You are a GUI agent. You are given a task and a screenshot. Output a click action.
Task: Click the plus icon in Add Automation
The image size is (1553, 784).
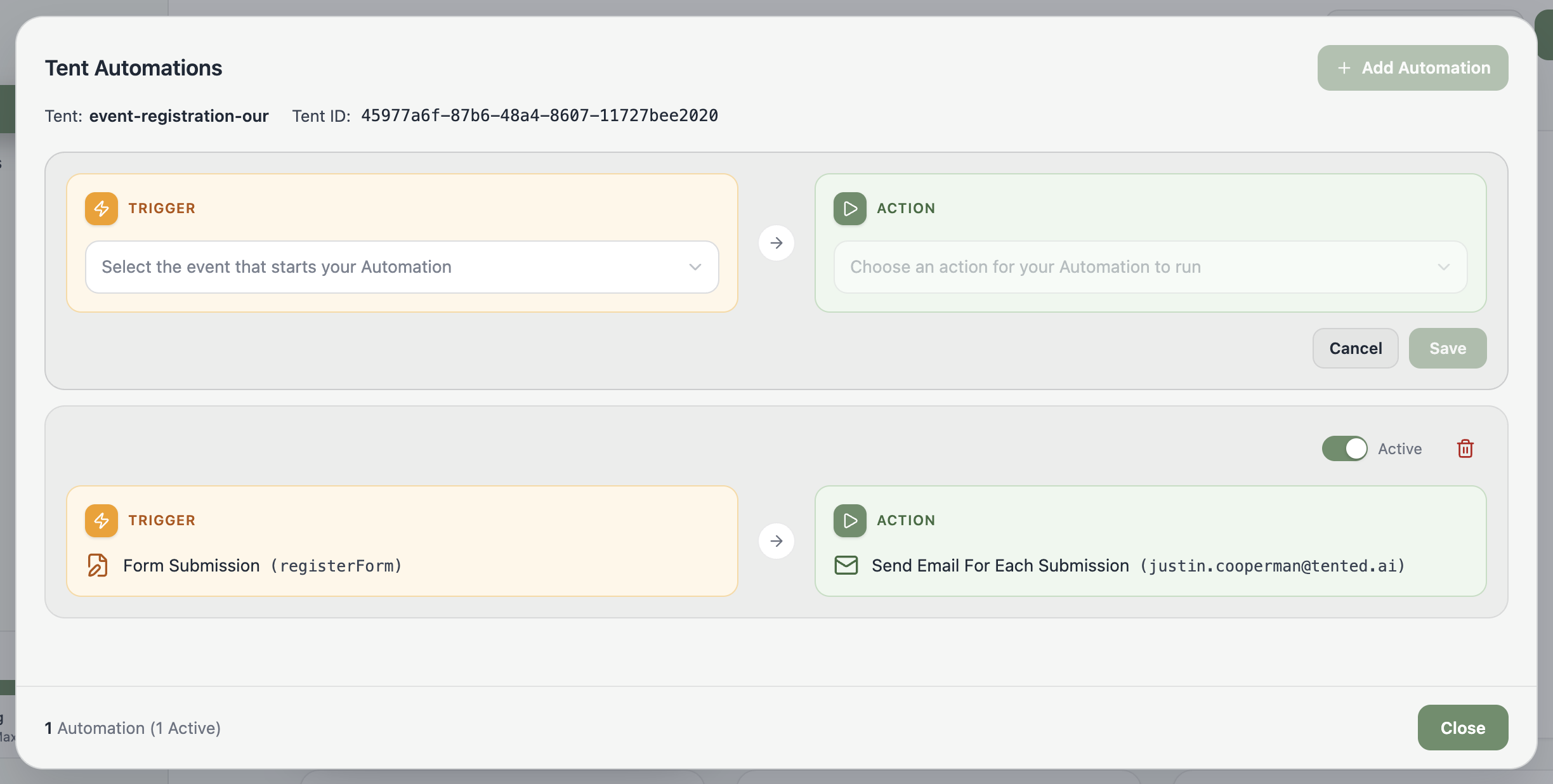pyautogui.click(x=1344, y=68)
